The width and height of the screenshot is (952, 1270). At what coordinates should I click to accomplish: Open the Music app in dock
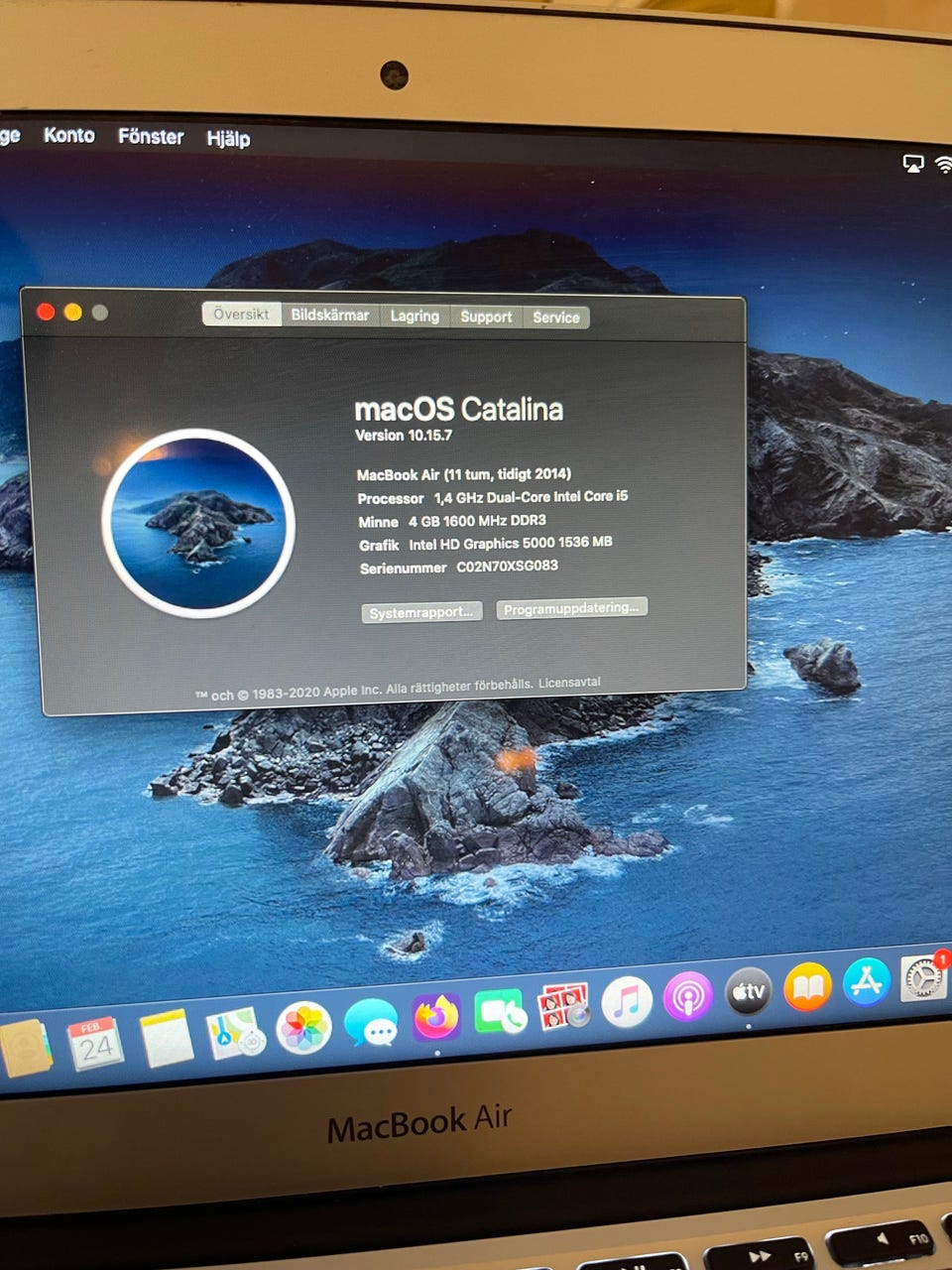tap(627, 1001)
